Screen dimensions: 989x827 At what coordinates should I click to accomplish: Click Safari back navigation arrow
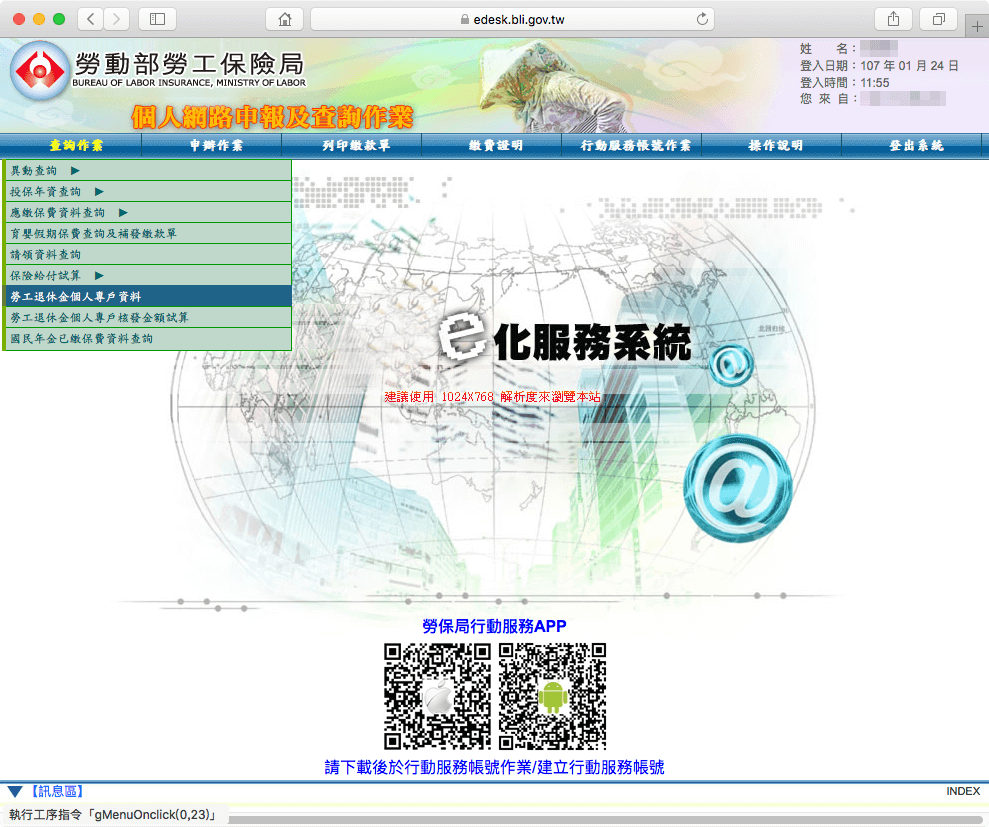click(x=91, y=19)
